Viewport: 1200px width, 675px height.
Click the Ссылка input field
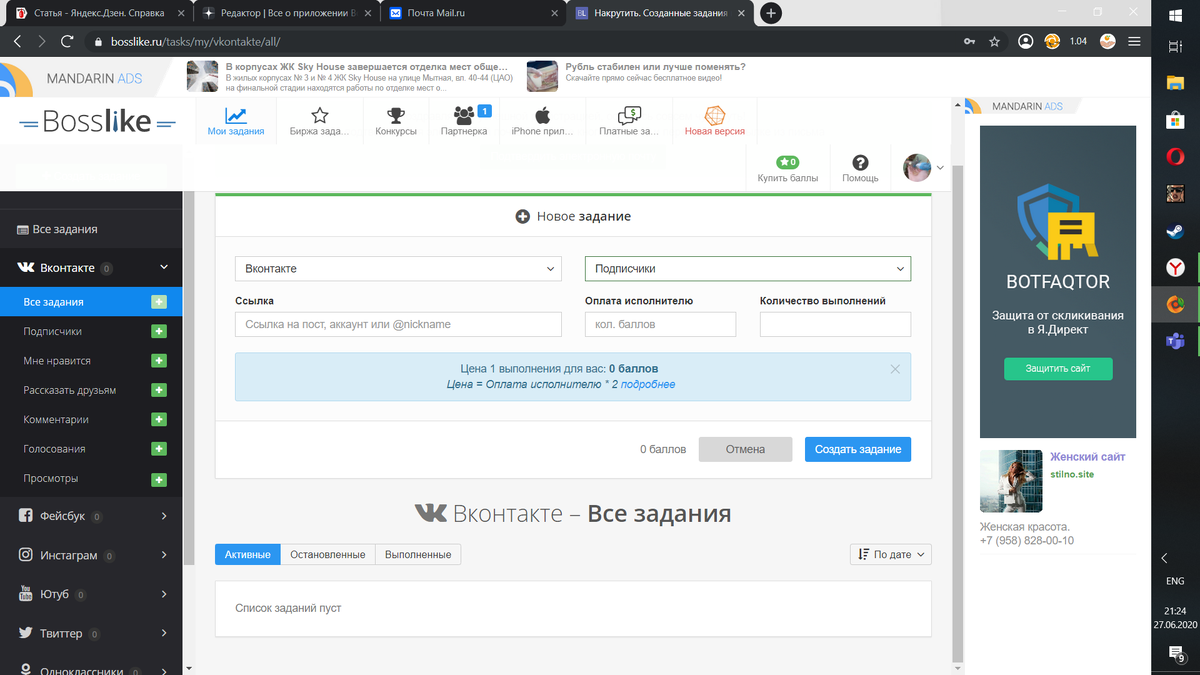coord(398,324)
